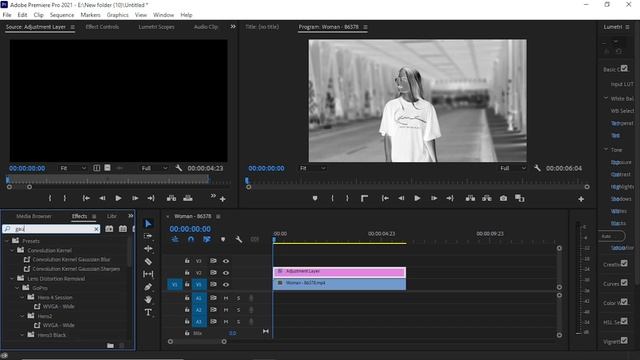Click in the effects search box
This screenshot has height=360, width=640.
(51, 229)
